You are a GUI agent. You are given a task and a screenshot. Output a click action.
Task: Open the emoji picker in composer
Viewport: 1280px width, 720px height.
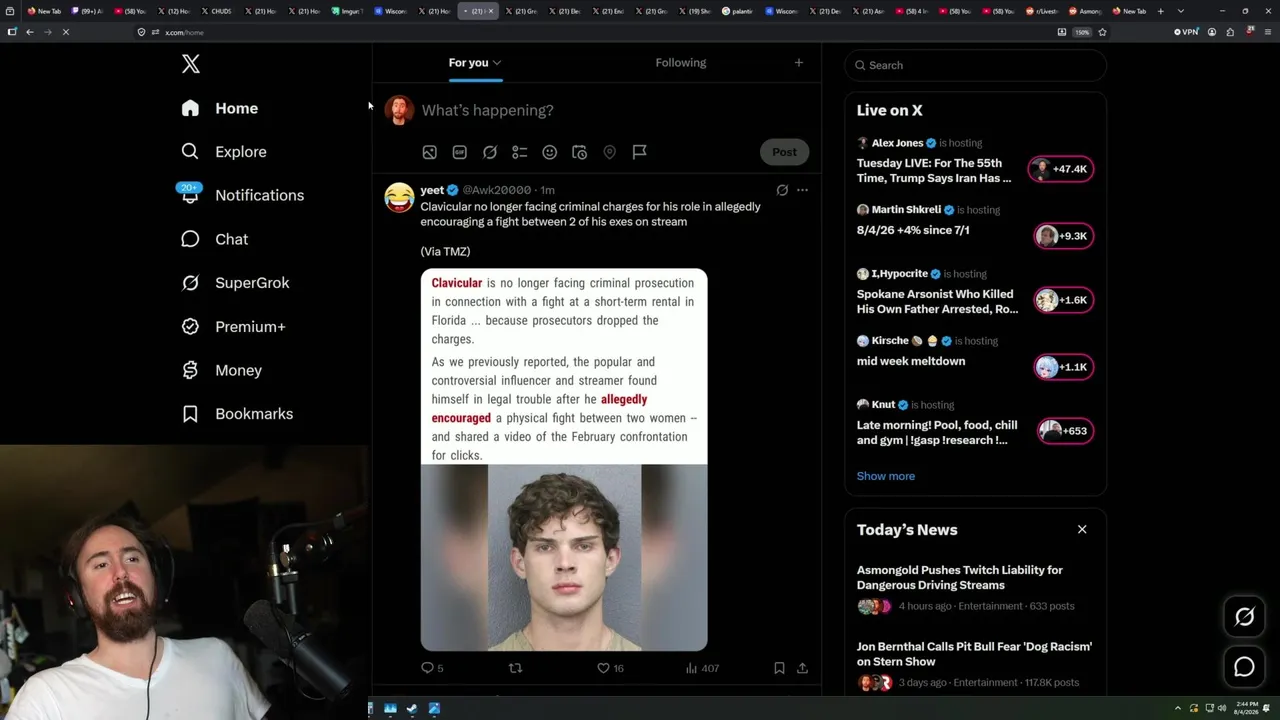[x=549, y=152]
